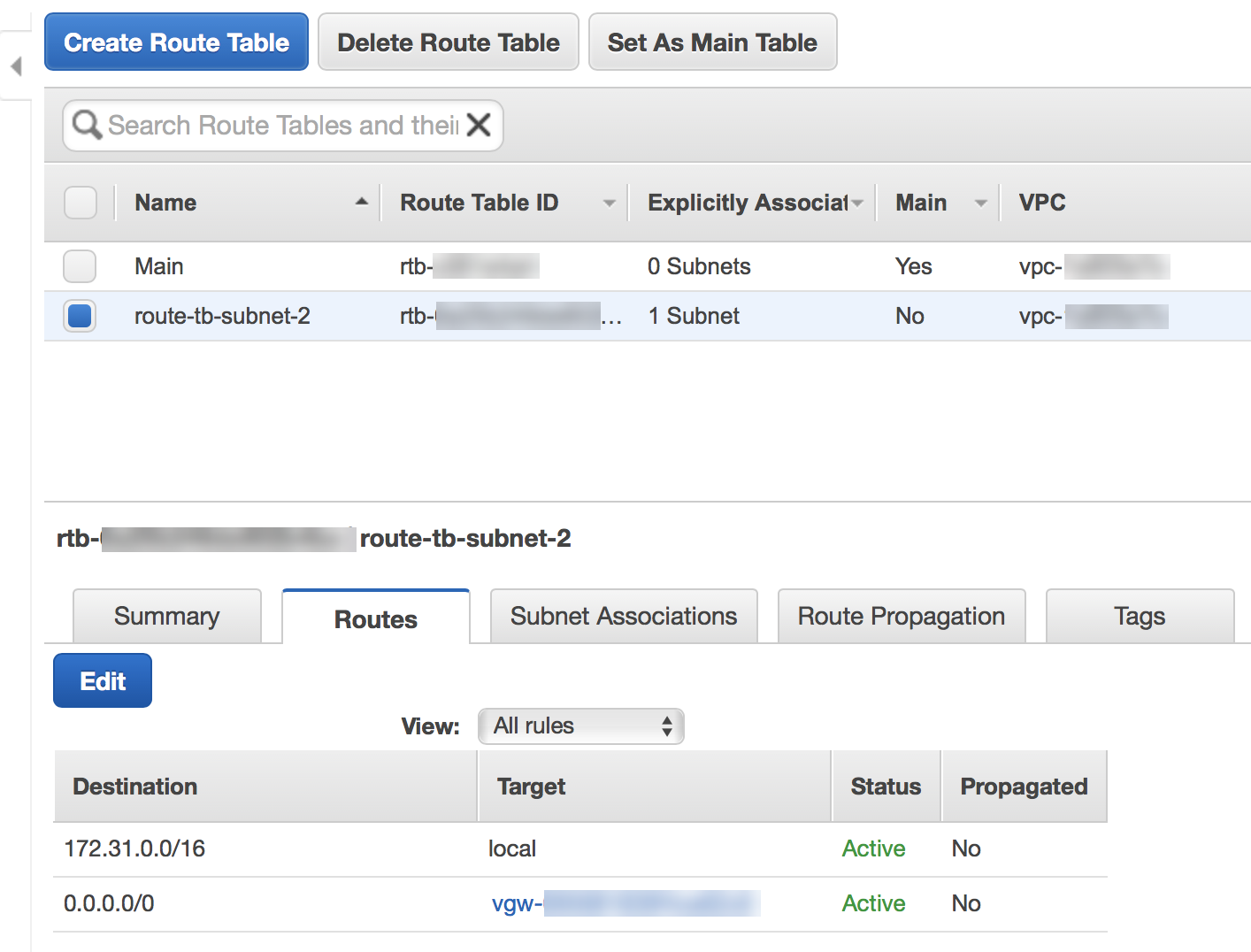Screen dimensions: 1251x952
Task: Collapse the left sidebar arrow
Action: [x=16, y=66]
